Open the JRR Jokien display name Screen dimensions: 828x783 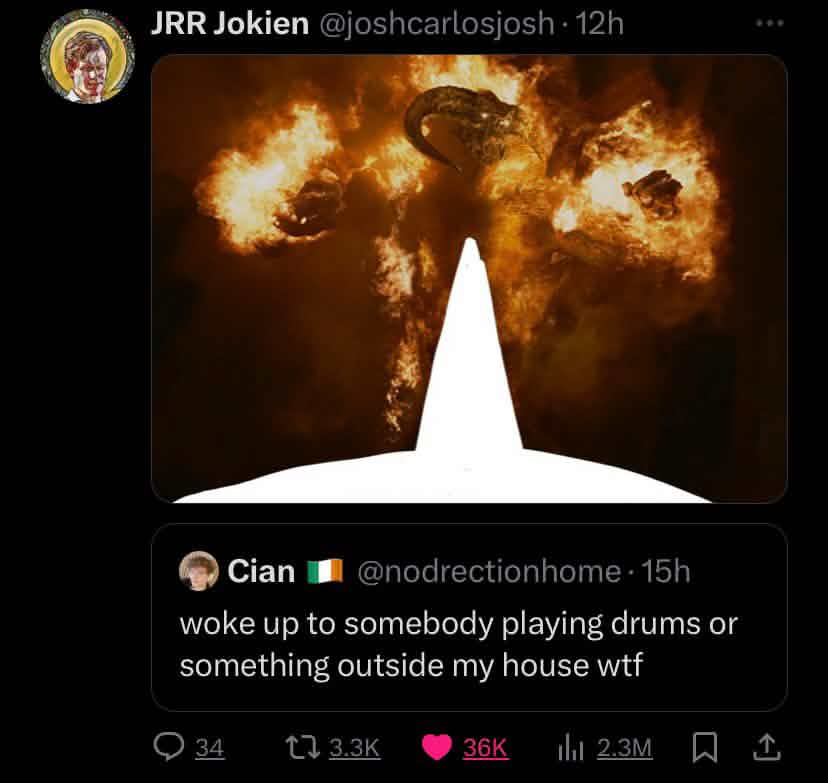229,24
